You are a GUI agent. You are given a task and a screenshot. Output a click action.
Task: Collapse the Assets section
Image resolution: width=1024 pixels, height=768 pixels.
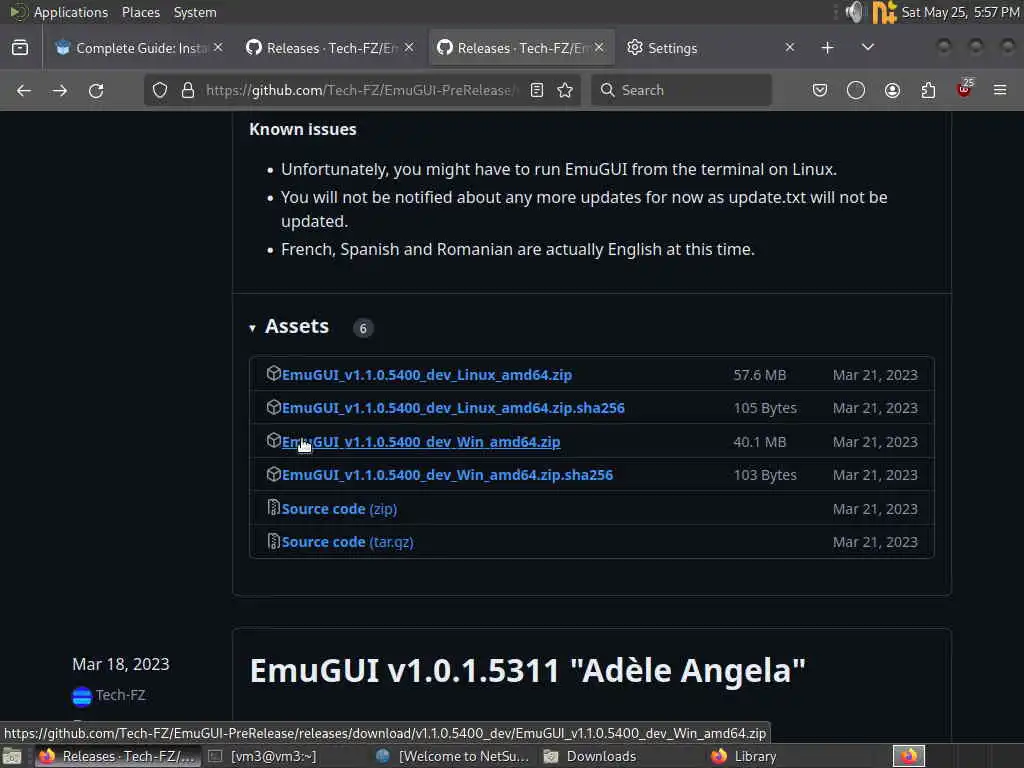[252, 328]
